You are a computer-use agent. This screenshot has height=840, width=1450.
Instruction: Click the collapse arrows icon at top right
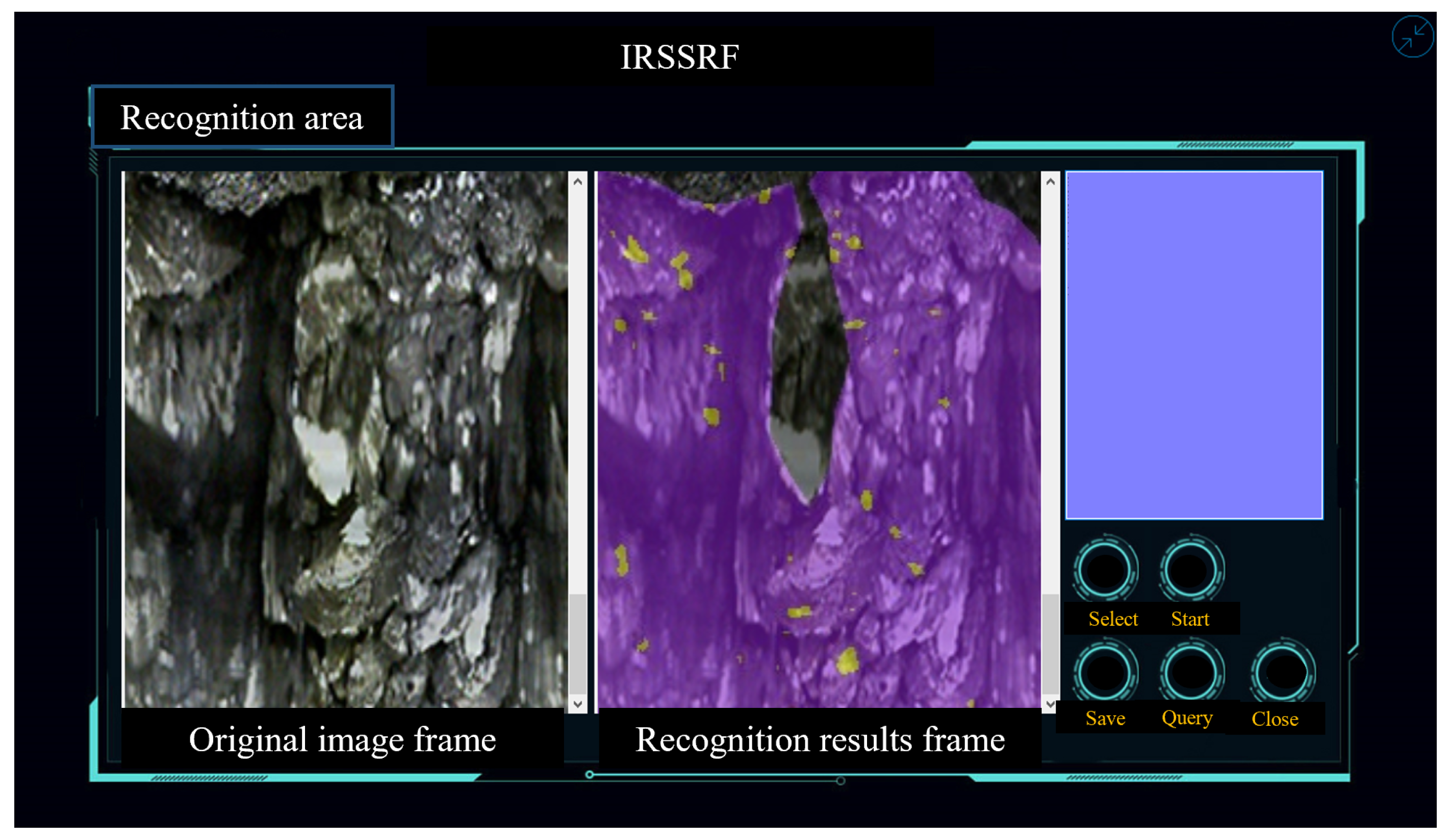[x=1413, y=37]
